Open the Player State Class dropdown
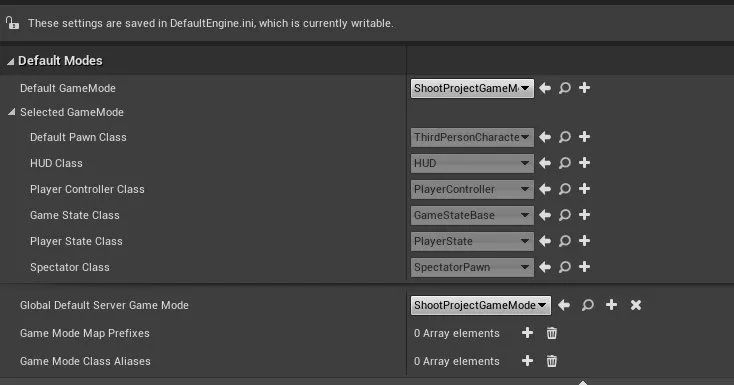Screen dimensions: 734x385 point(472,241)
